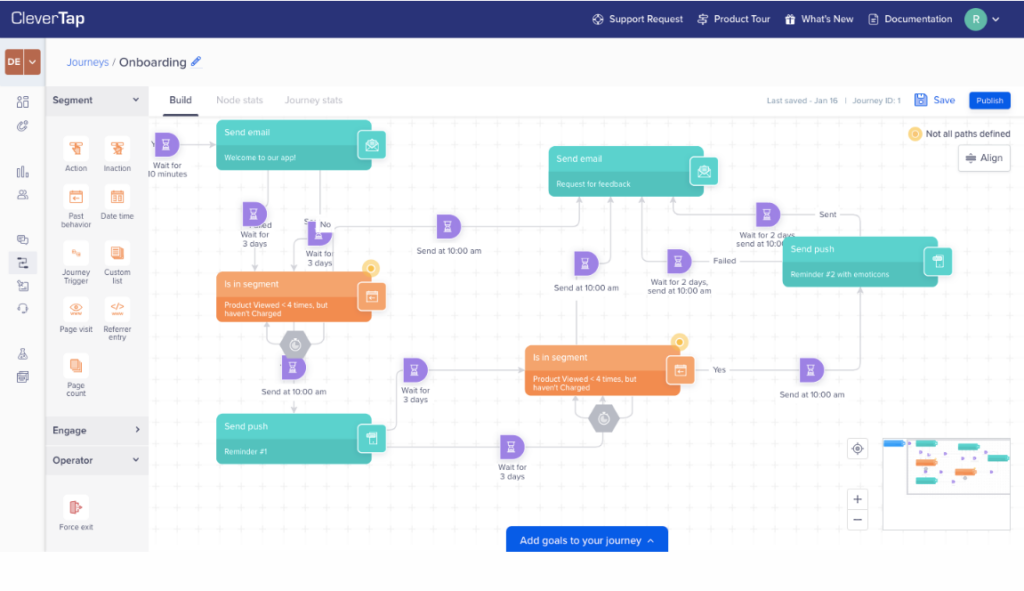
Task: Recenter the canvas with the locate icon
Action: click(x=857, y=449)
